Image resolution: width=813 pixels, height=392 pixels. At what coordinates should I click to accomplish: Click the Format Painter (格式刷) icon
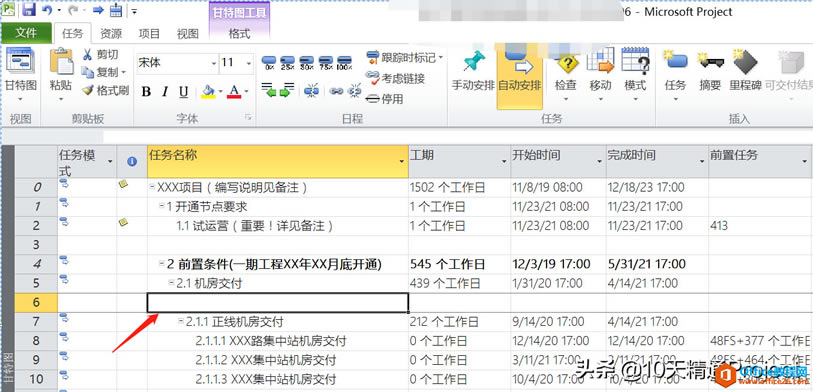[x=88, y=90]
